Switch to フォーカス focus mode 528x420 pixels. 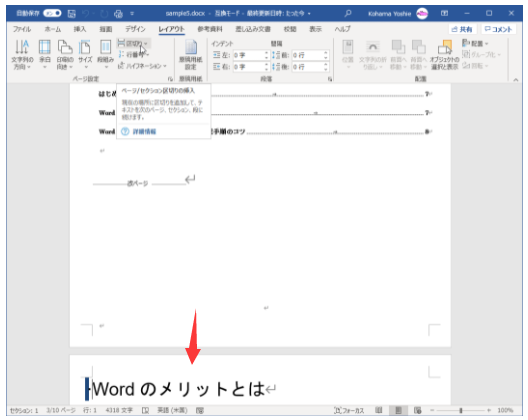point(349,411)
